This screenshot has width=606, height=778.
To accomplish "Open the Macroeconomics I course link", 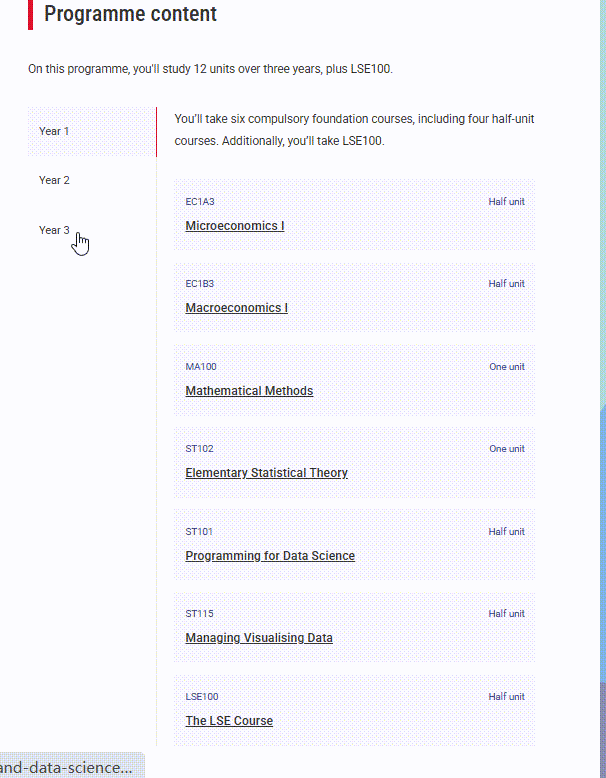I will coord(236,308).
